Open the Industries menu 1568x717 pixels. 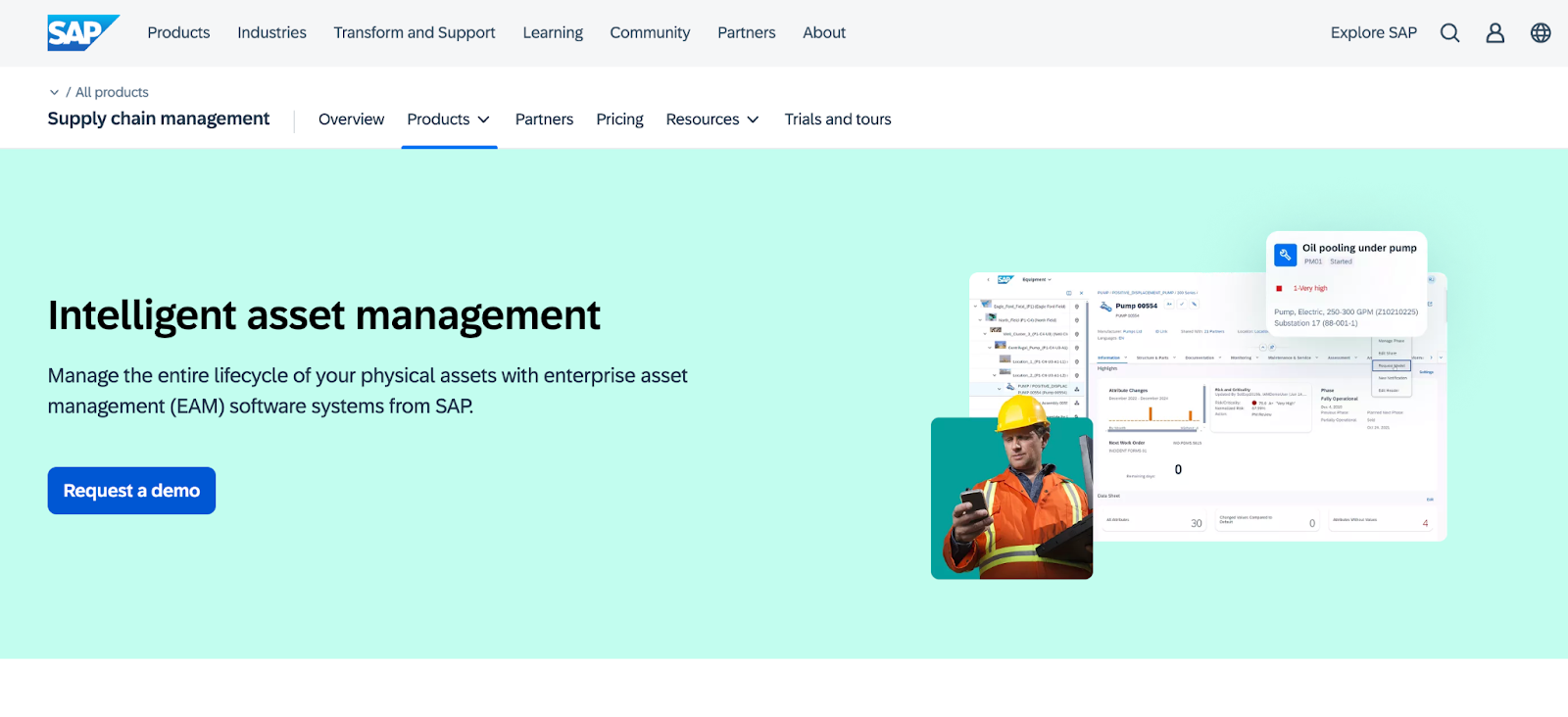pyautogui.click(x=271, y=32)
